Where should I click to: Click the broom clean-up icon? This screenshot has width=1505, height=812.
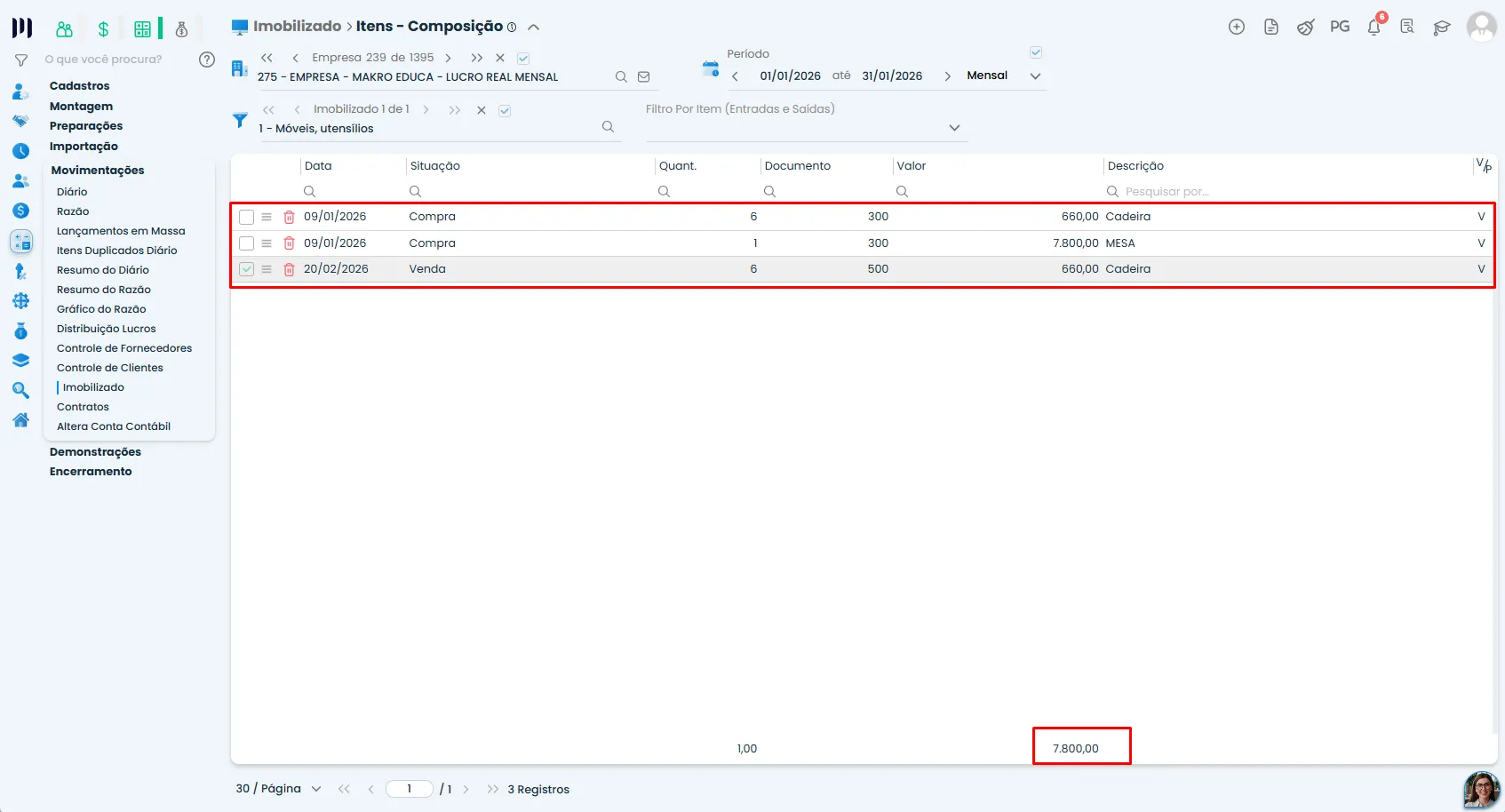(x=1305, y=27)
